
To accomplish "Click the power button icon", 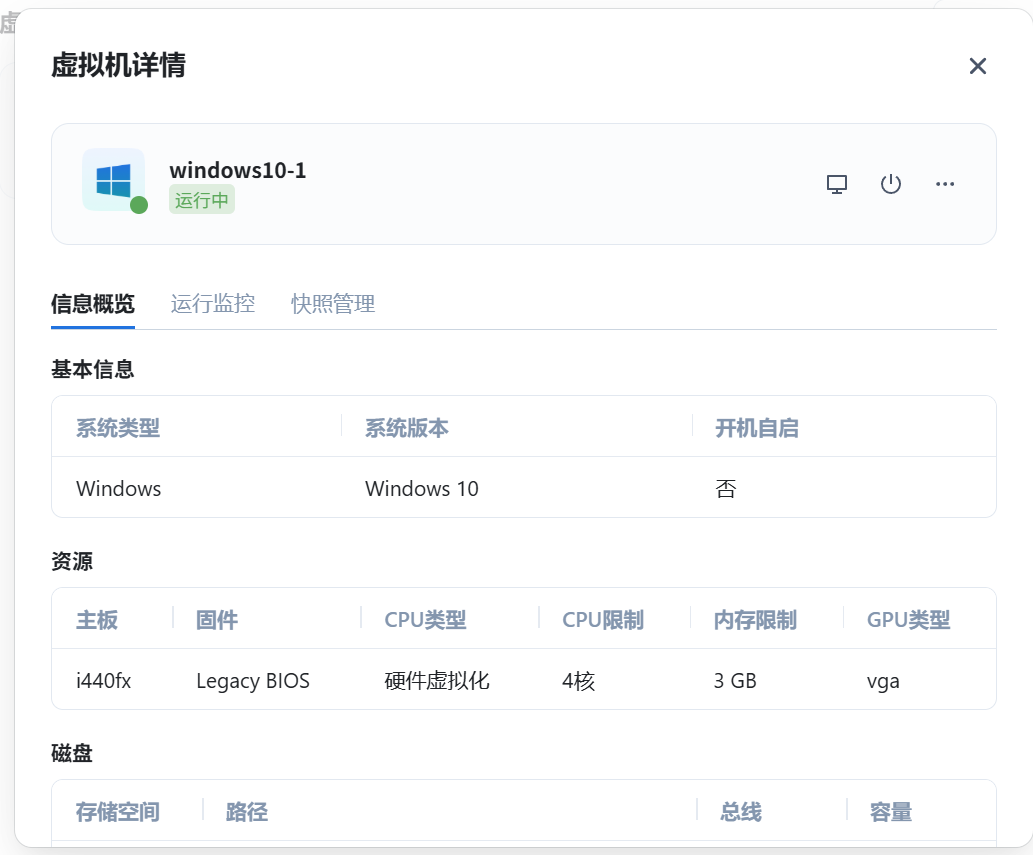I will tap(891, 184).
